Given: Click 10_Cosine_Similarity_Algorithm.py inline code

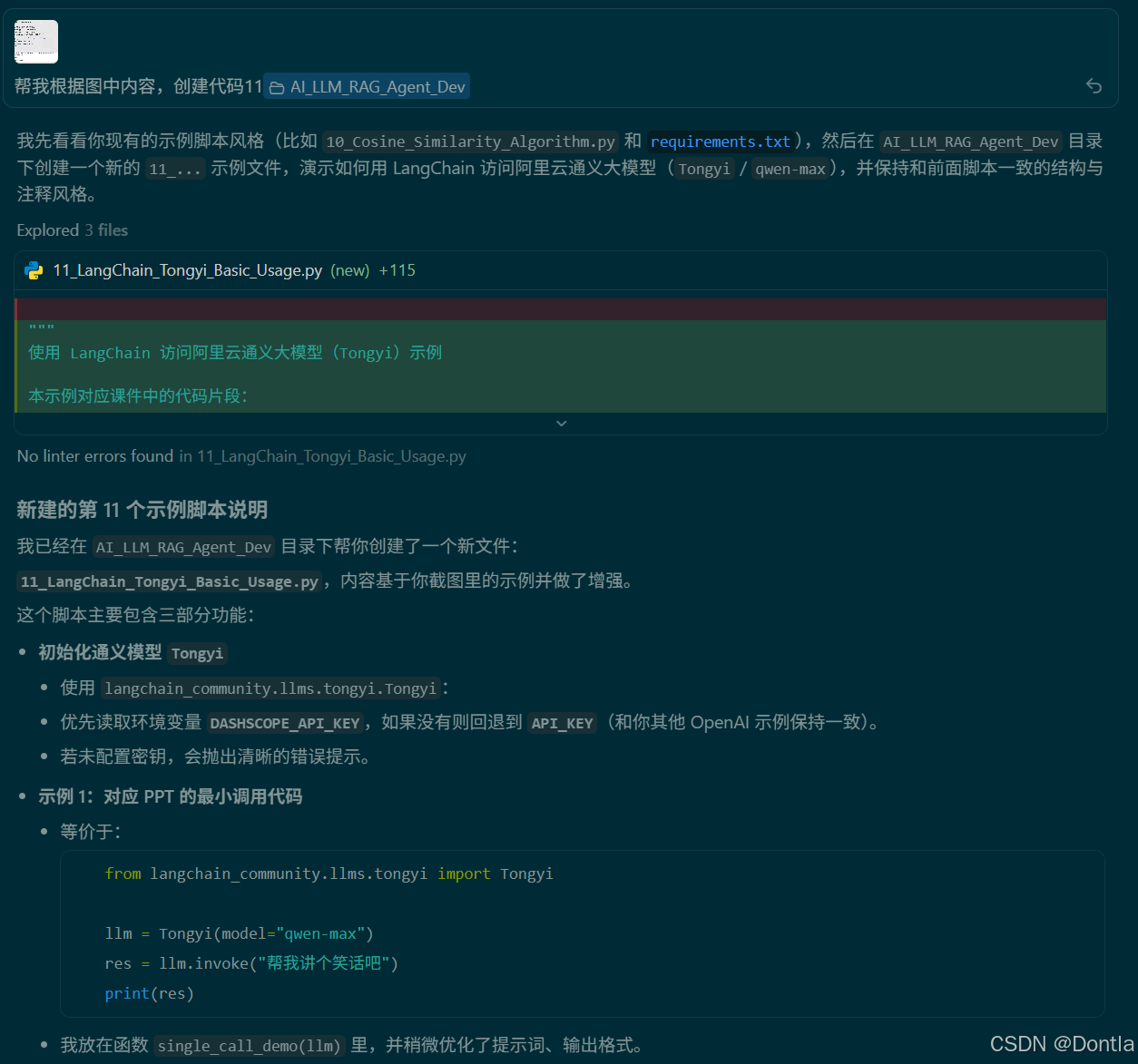Looking at the screenshot, I should [x=471, y=142].
